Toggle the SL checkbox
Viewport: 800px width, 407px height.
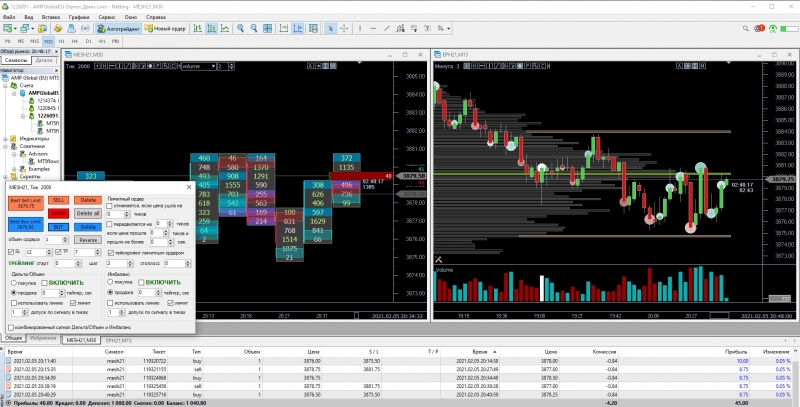(11, 252)
